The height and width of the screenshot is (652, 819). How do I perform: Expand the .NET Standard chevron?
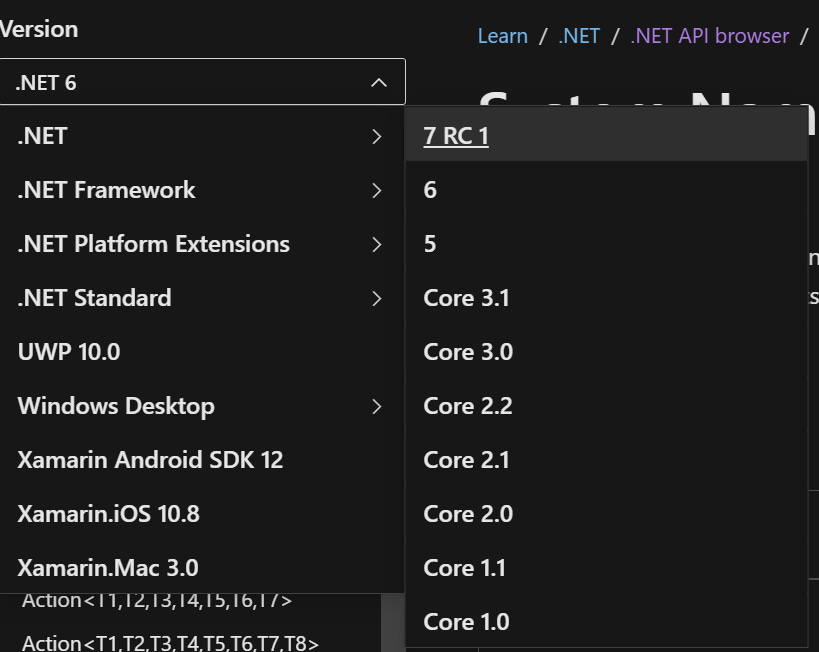coord(376,299)
